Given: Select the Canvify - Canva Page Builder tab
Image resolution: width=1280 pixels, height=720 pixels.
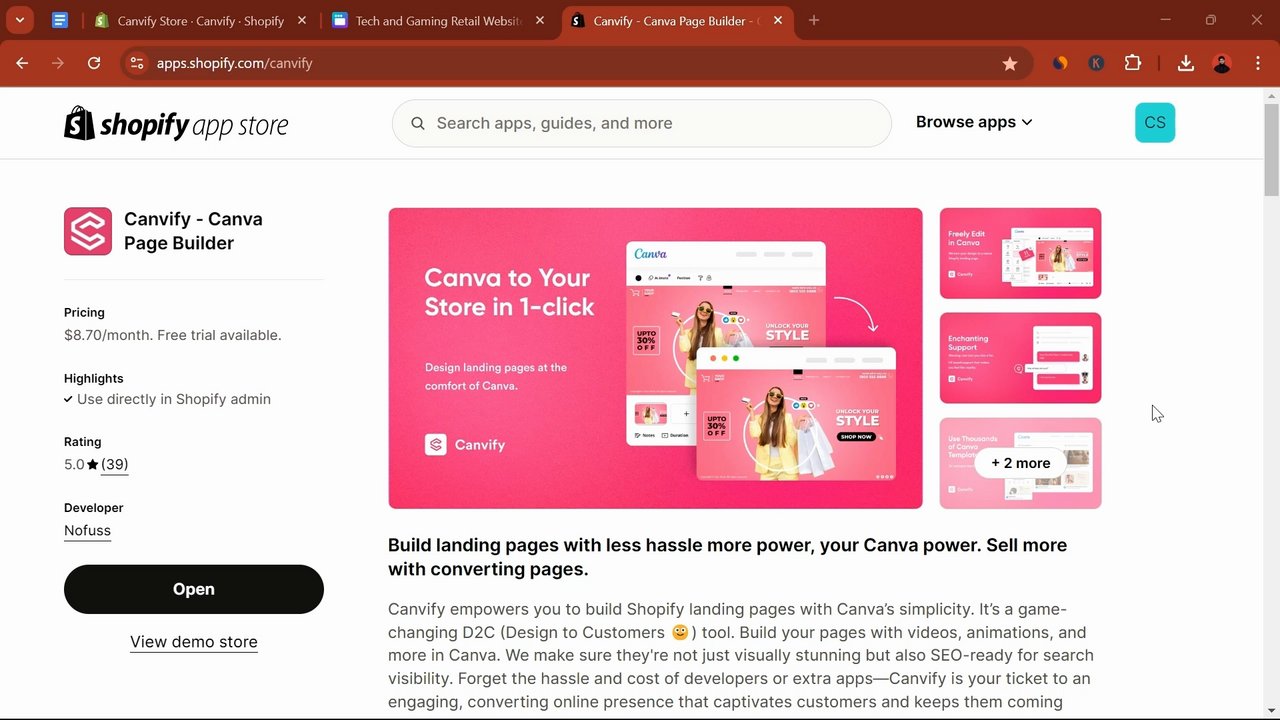Looking at the screenshot, I should tap(677, 20).
